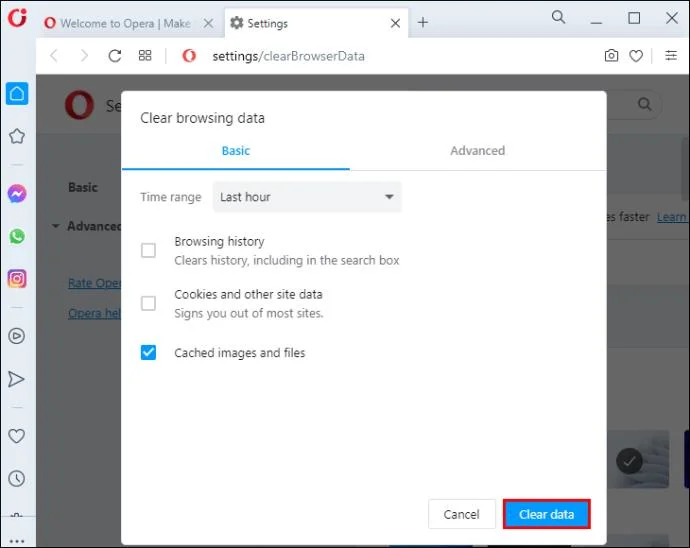
Task: Open the Easy Setup menu icon
Action: [x=671, y=55]
